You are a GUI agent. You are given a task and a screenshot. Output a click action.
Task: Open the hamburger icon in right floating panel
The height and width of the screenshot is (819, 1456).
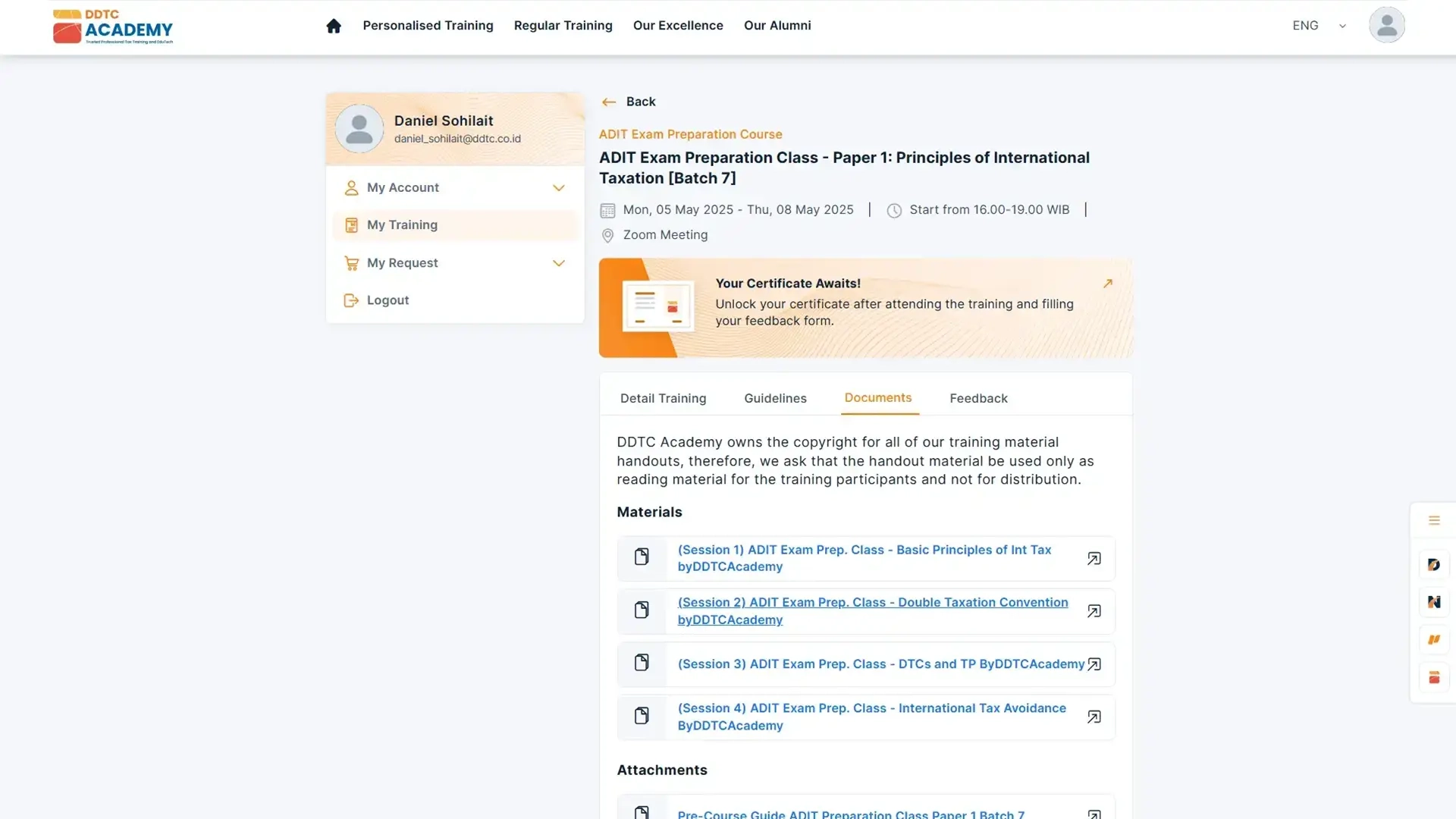pyautogui.click(x=1433, y=520)
